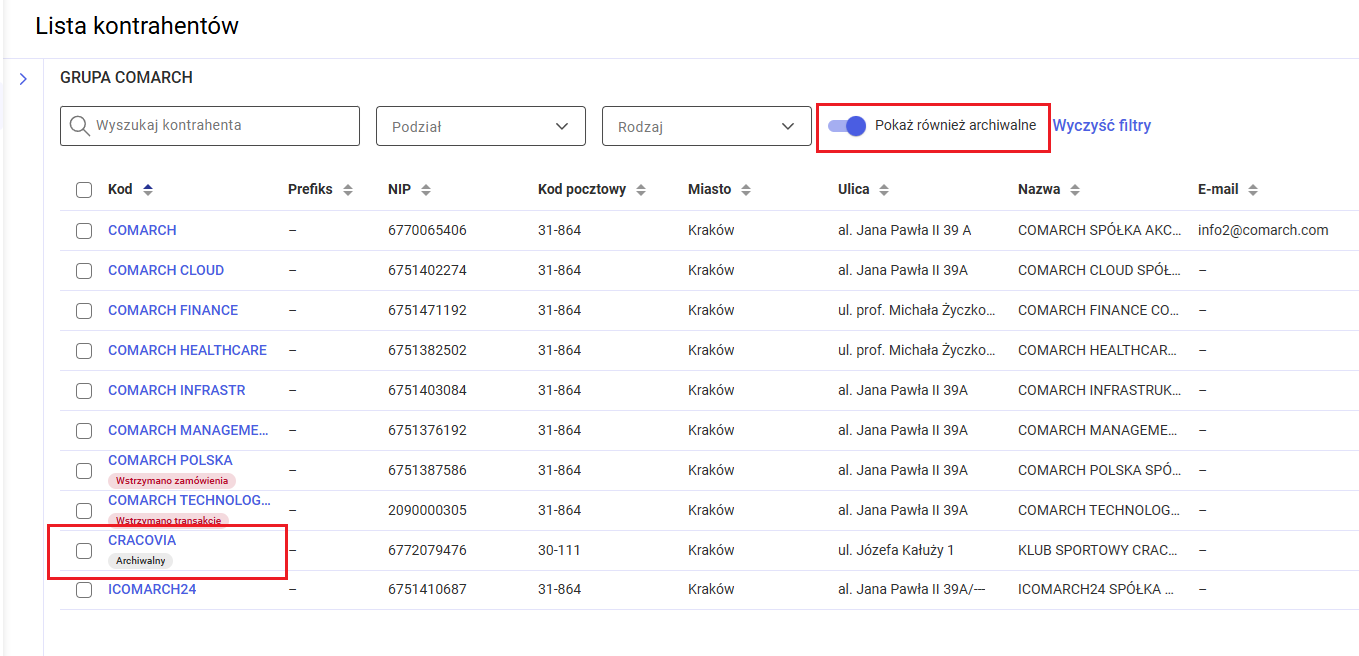Screen dimensions: 1359x656
Task: Select the COMARCH CLOUD row checkbox
Action: [x=84, y=270]
